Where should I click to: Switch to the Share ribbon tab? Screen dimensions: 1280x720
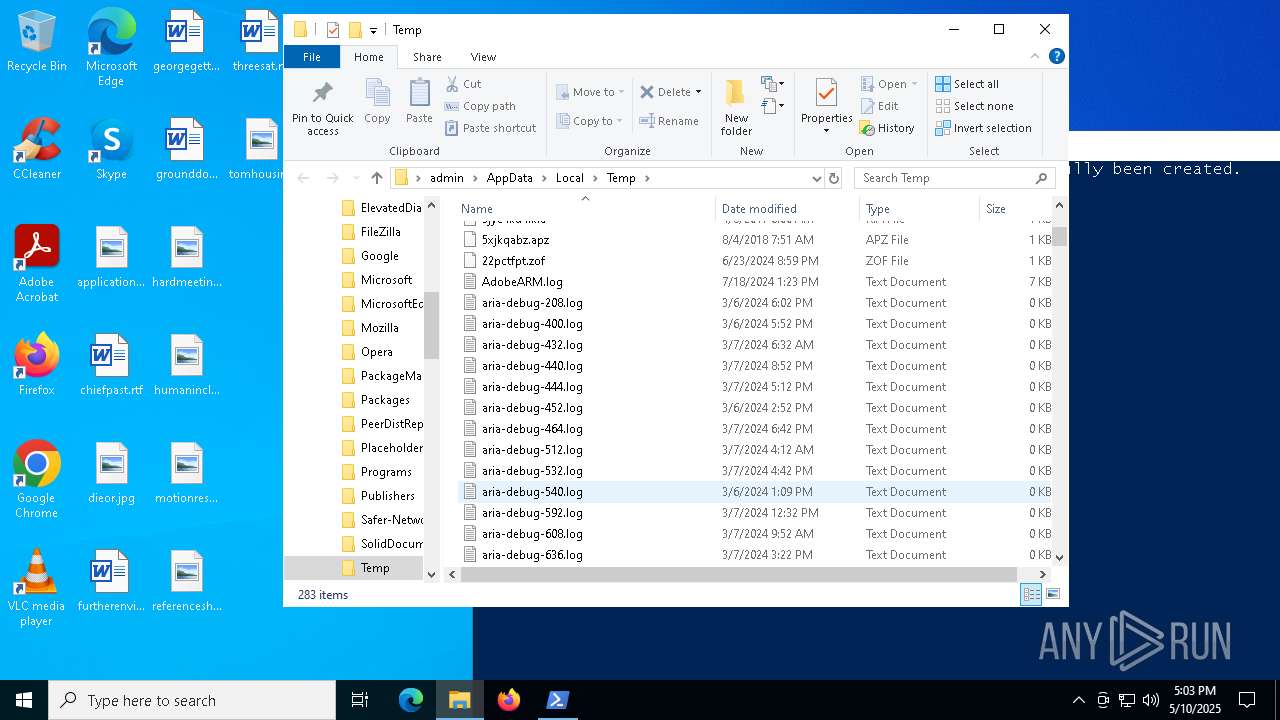pyautogui.click(x=427, y=57)
